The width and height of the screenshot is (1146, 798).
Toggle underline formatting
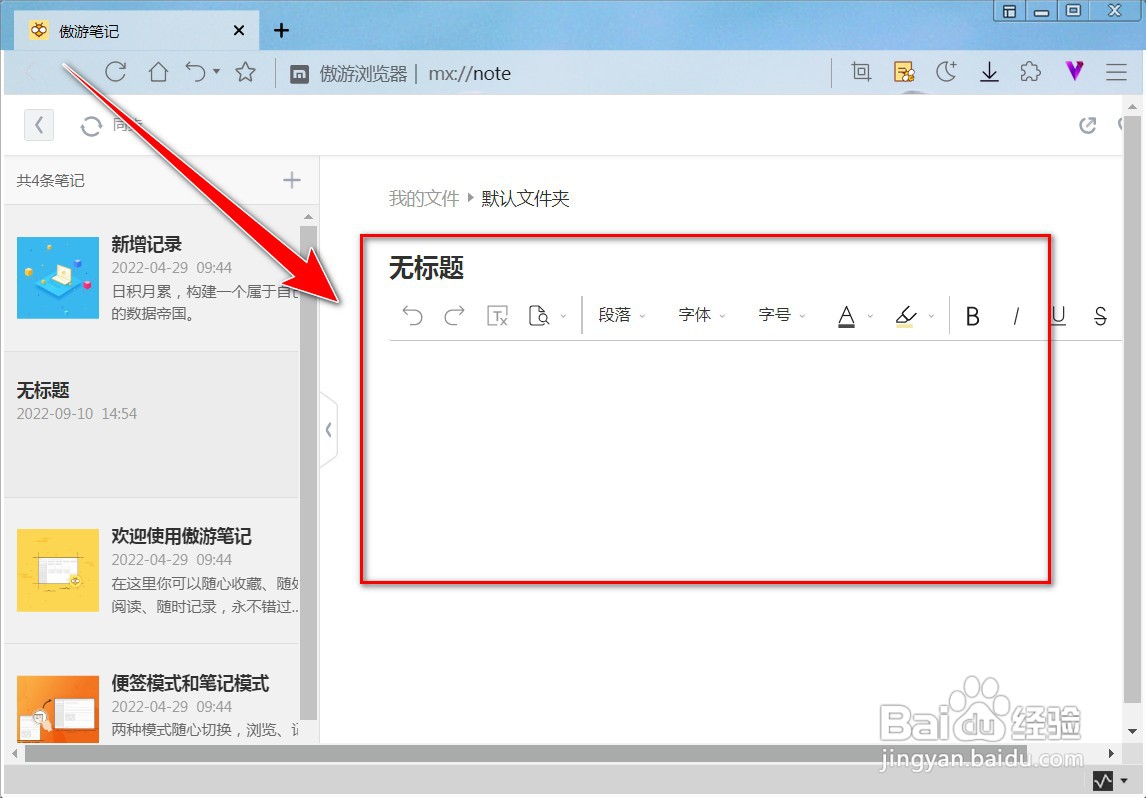1058,316
